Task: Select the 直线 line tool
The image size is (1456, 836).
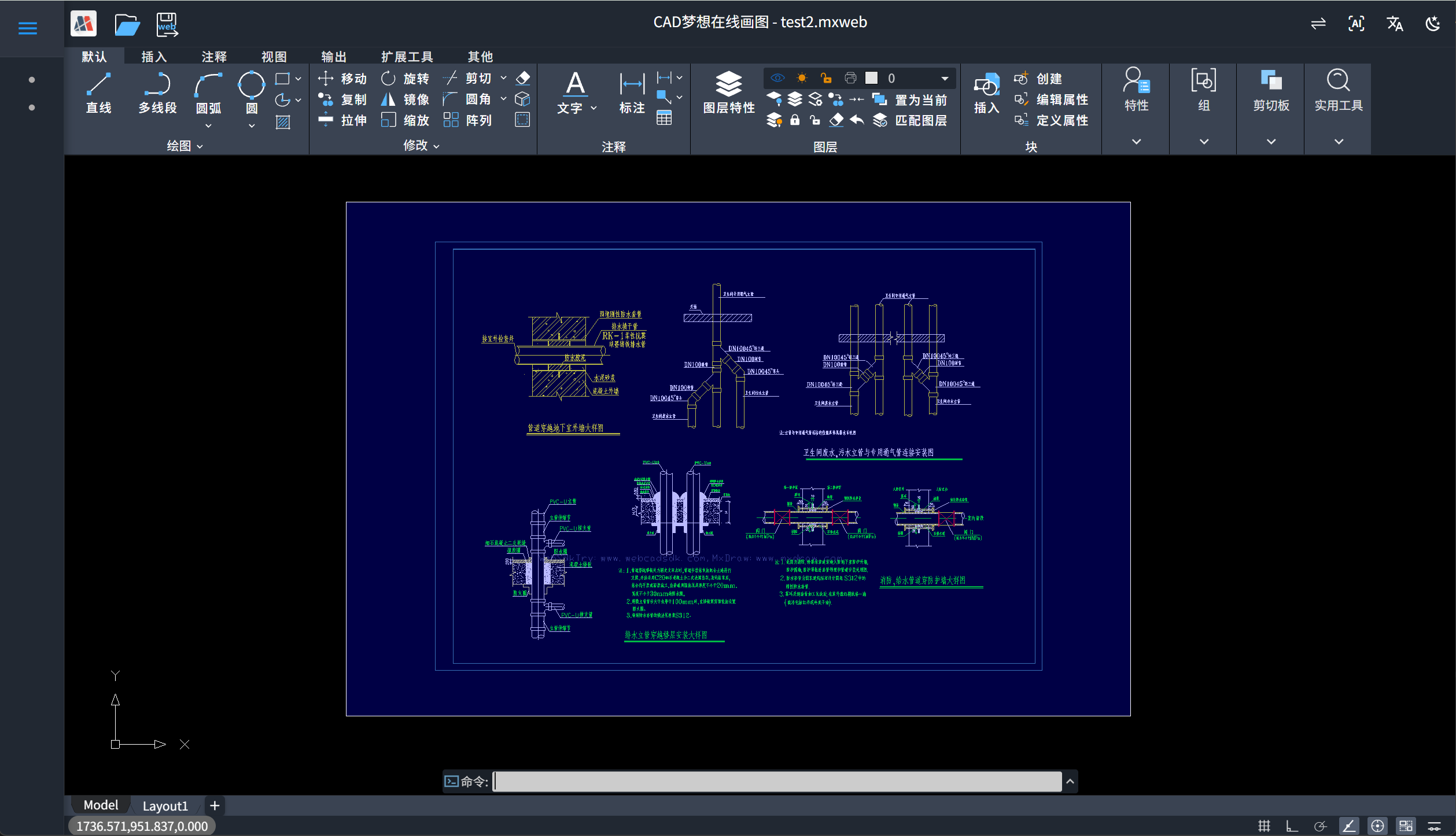Action: point(98,93)
